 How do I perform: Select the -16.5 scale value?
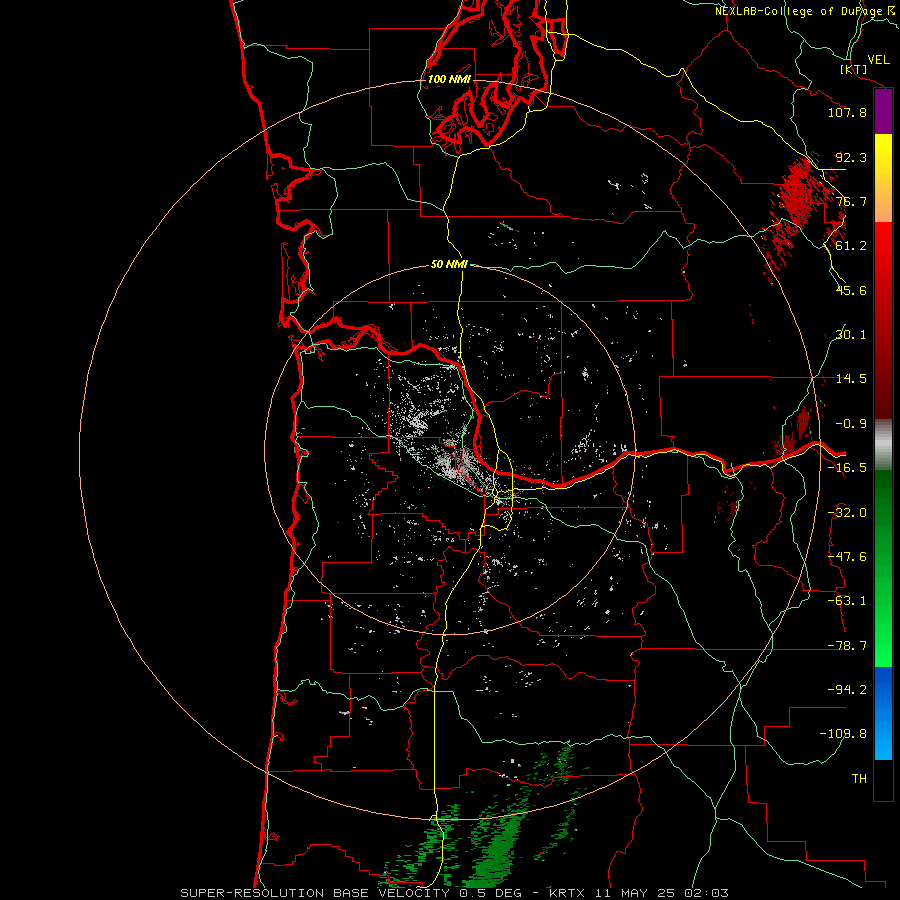[847, 468]
